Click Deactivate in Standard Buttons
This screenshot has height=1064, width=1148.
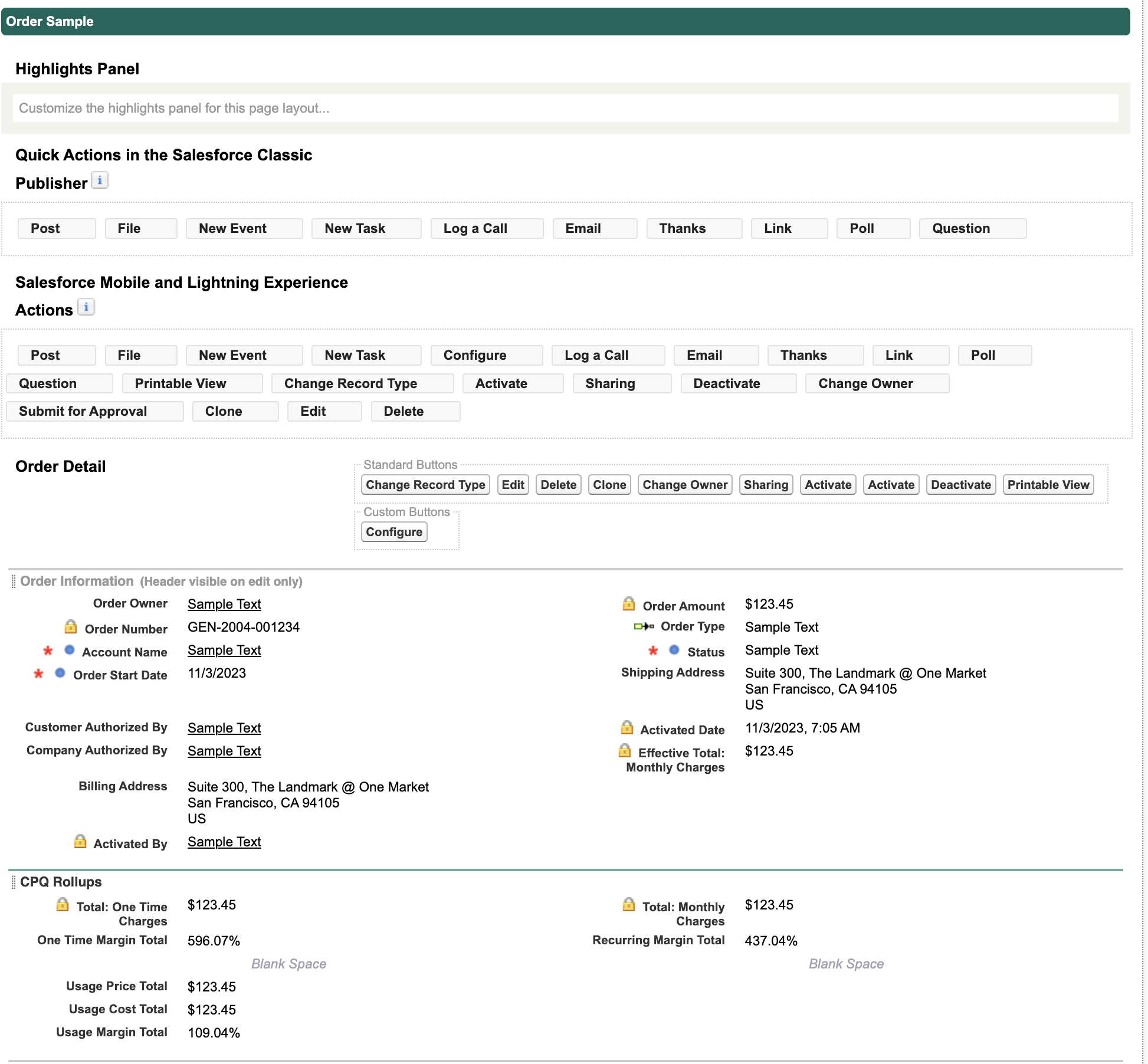961,485
